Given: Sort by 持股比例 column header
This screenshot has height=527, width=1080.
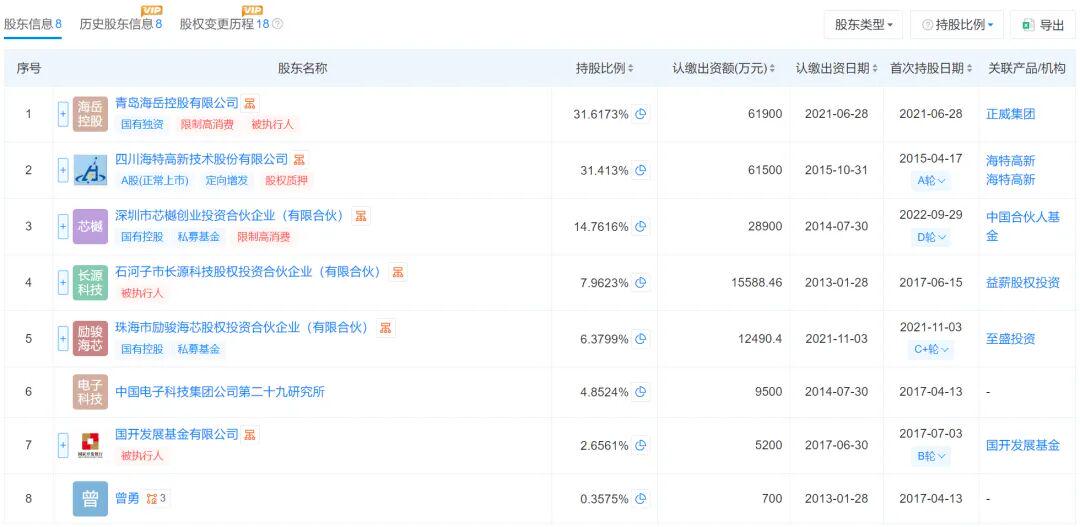Looking at the screenshot, I should pyautogui.click(x=604, y=68).
